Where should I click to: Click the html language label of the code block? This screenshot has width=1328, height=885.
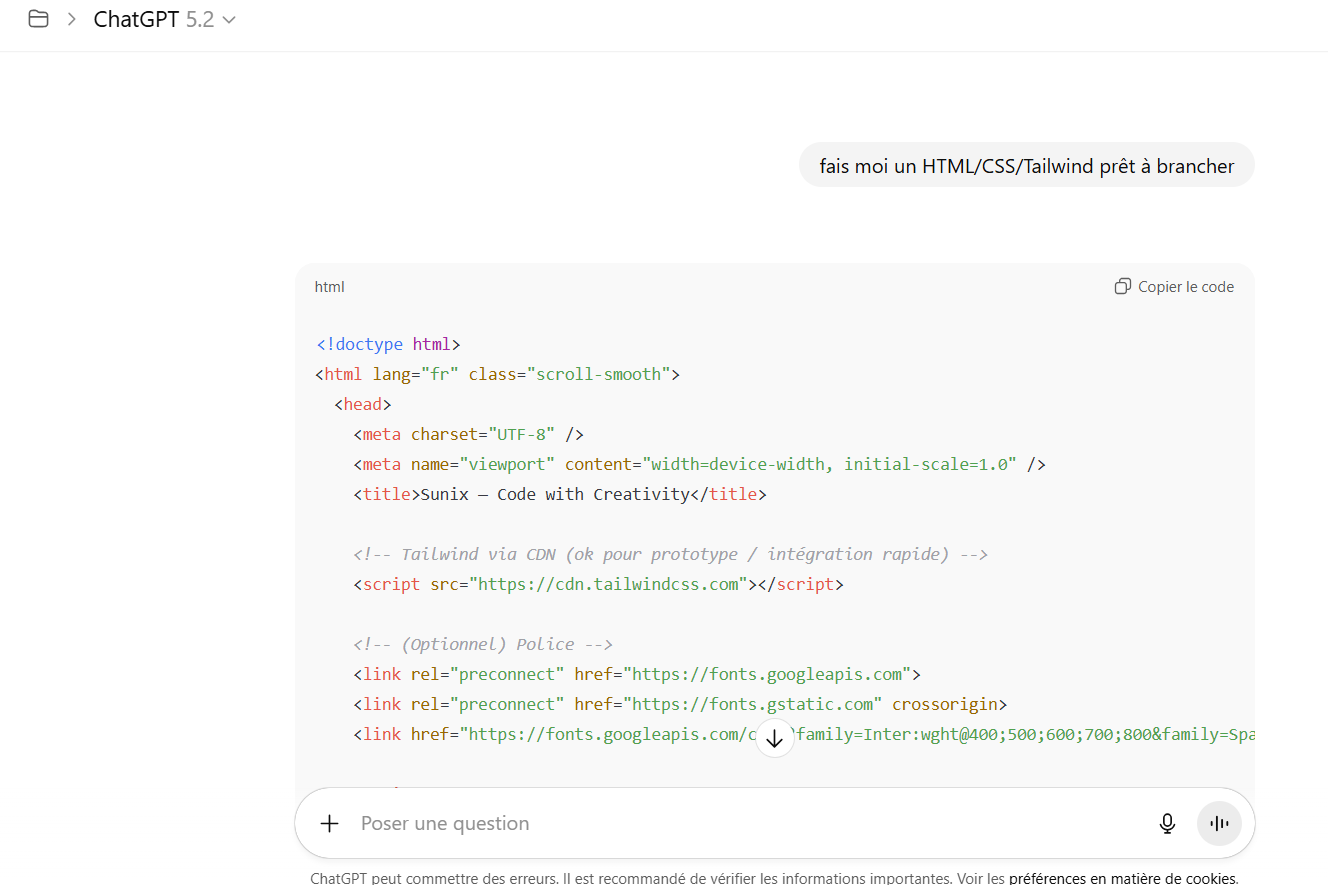click(x=329, y=287)
